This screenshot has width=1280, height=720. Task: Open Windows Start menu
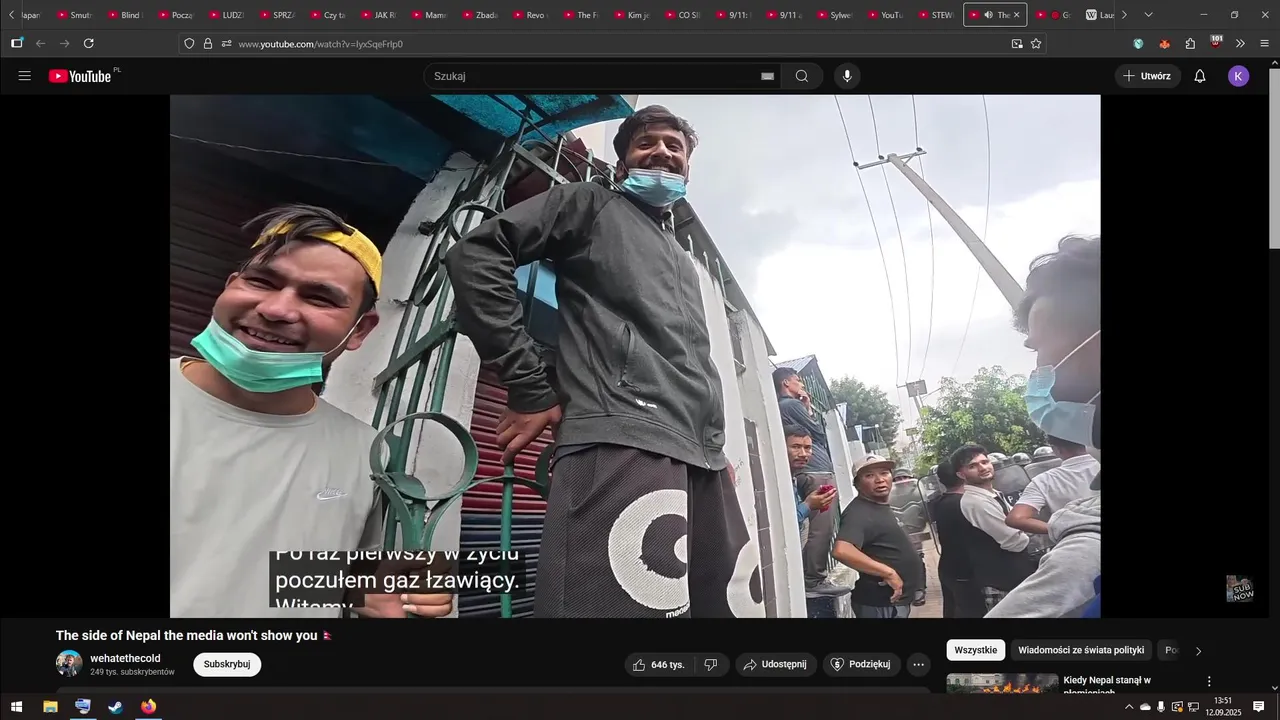pyautogui.click(x=16, y=707)
